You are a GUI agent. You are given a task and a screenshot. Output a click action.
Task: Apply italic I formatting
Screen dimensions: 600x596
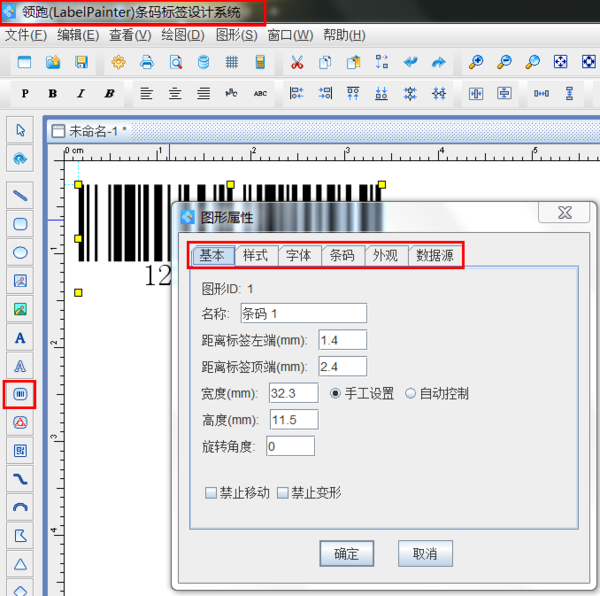tap(81, 93)
